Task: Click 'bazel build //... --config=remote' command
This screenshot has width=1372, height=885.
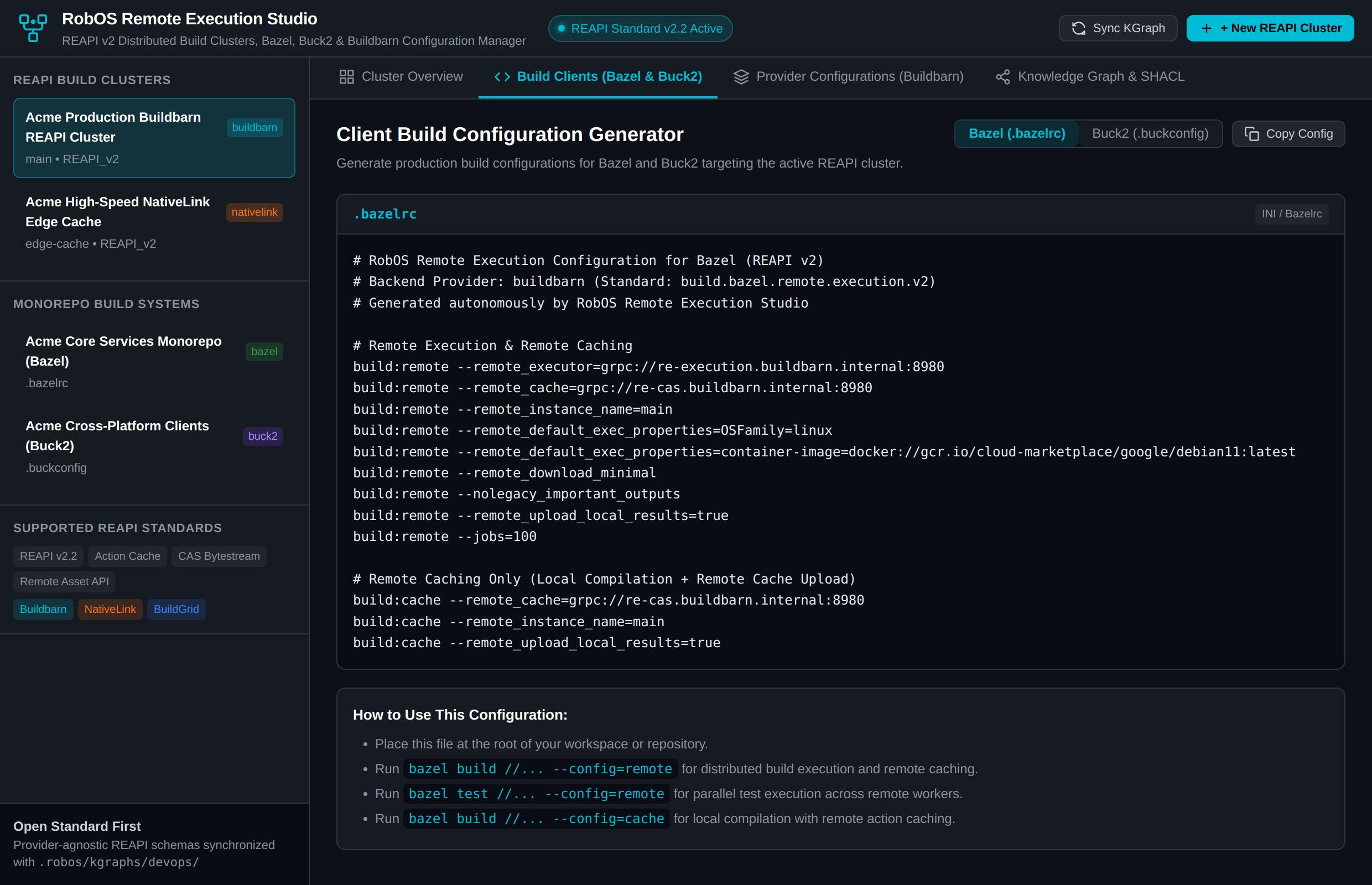Action: pos(541,769)
